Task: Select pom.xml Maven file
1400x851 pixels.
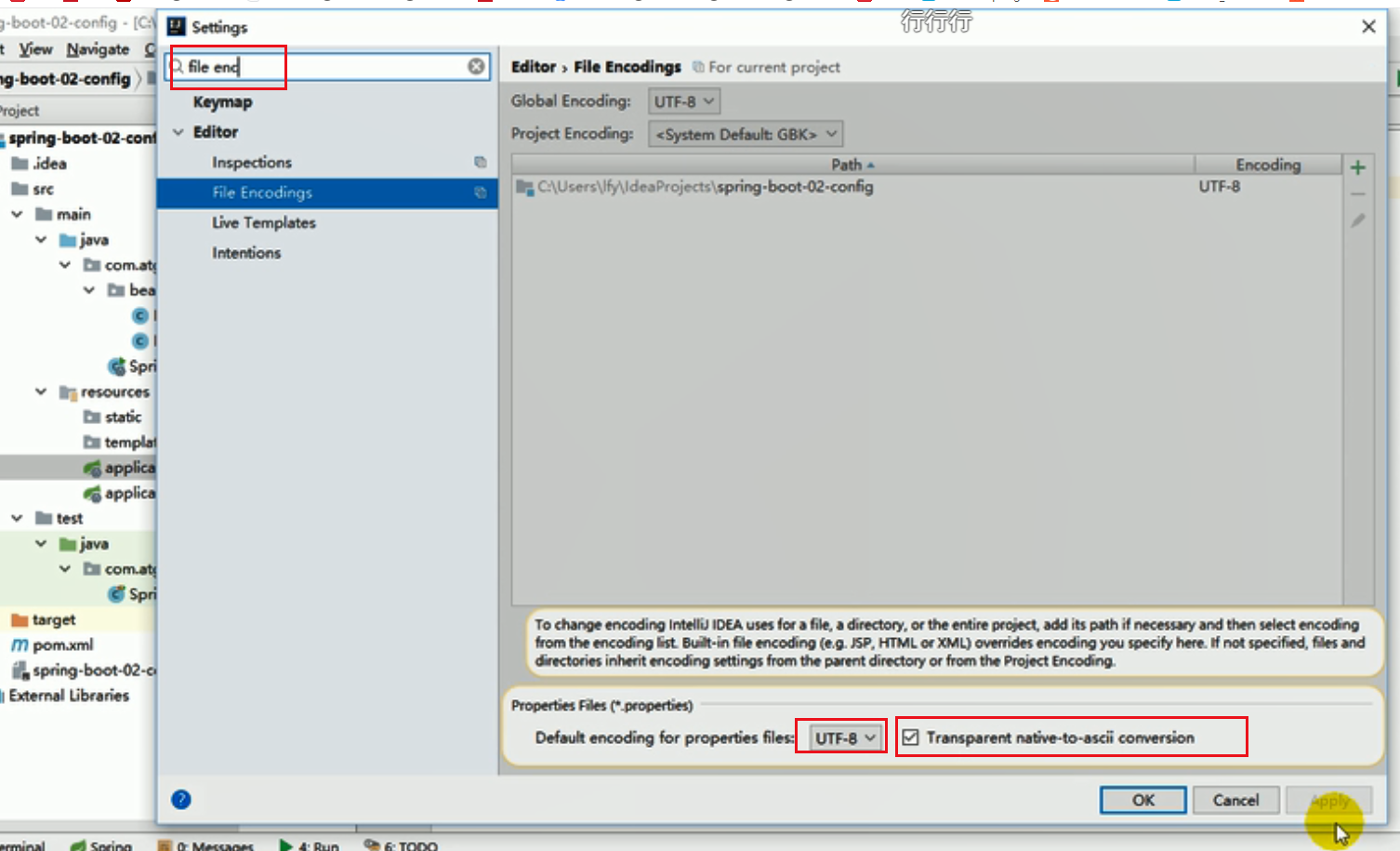Action: pos(51,645)
